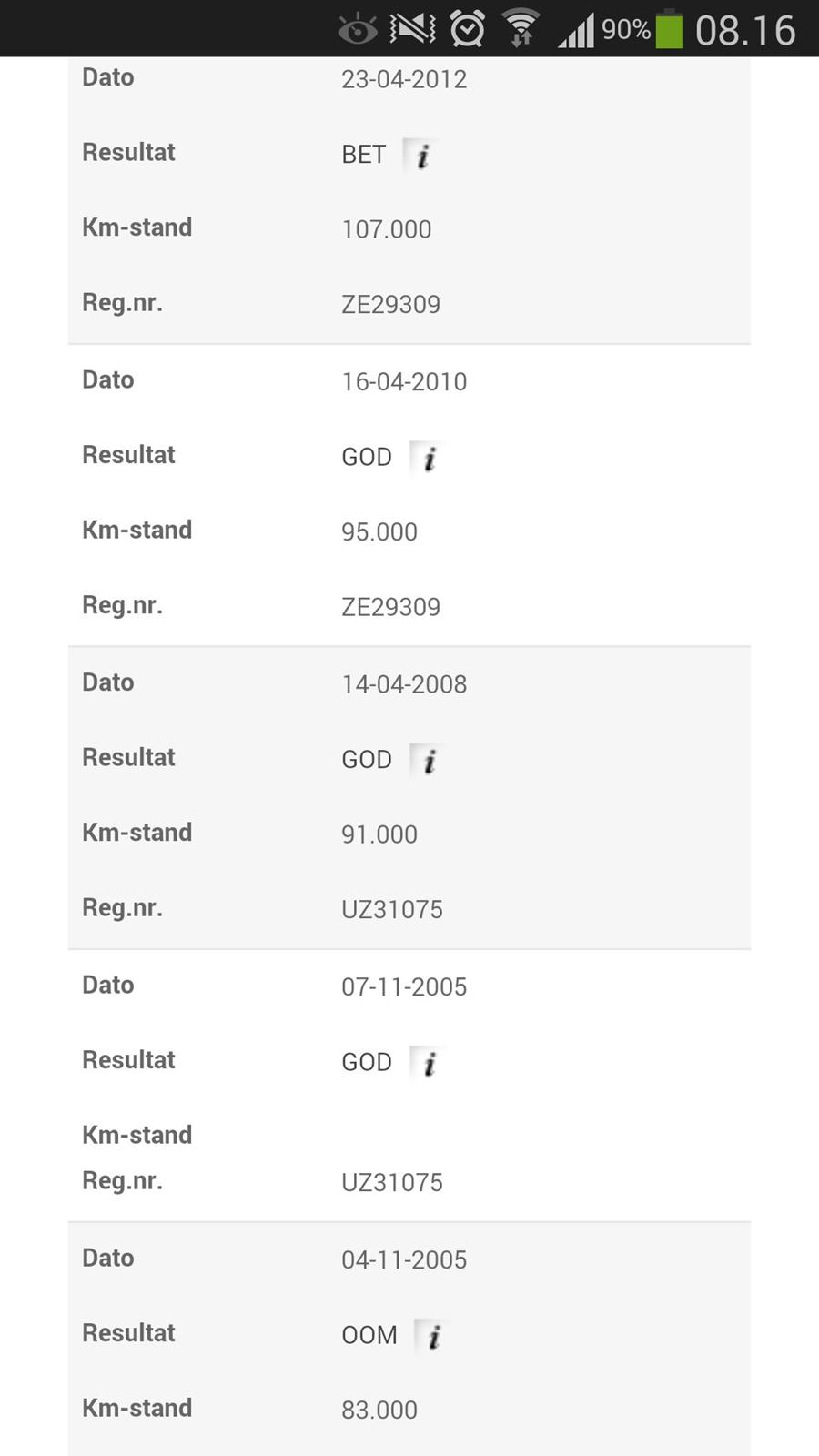Tap the green battery indicator
The height and width of the screenshot is (1456, 819).
pos(670,29)
